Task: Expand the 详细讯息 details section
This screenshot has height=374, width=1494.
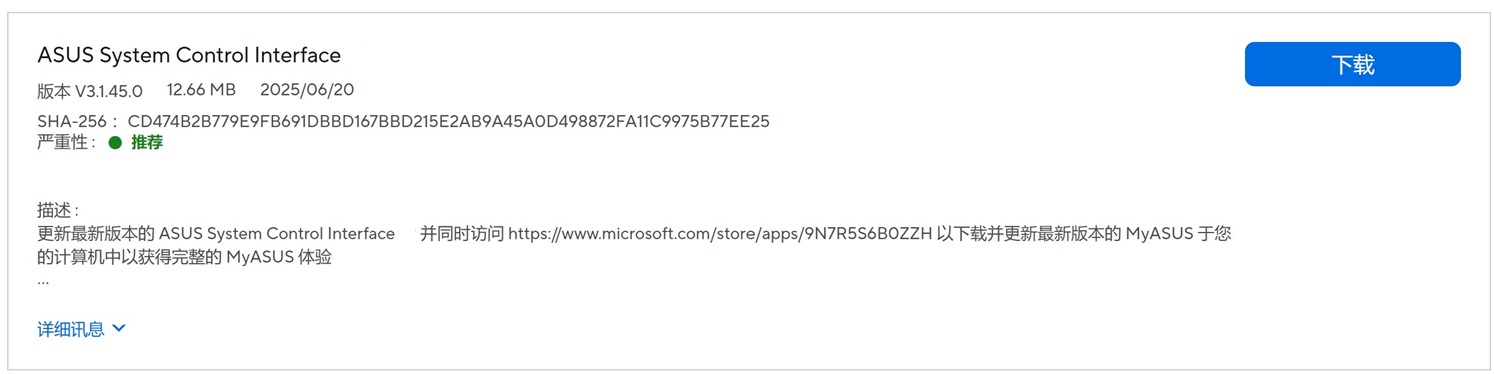Action: 81,328
